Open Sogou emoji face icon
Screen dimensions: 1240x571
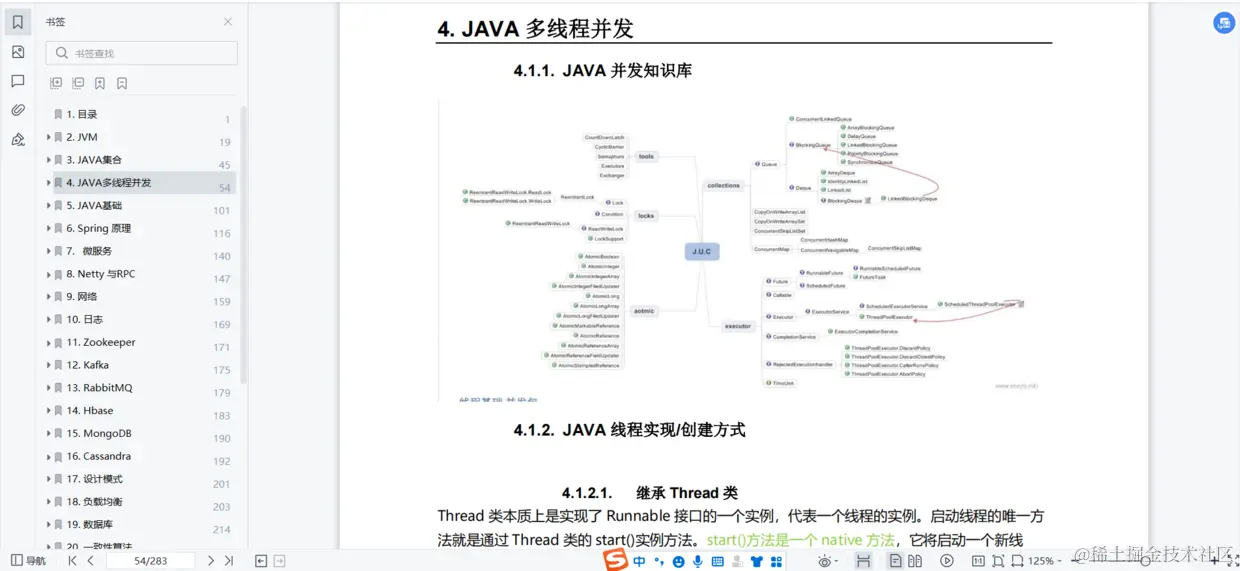tap(679, 562)
